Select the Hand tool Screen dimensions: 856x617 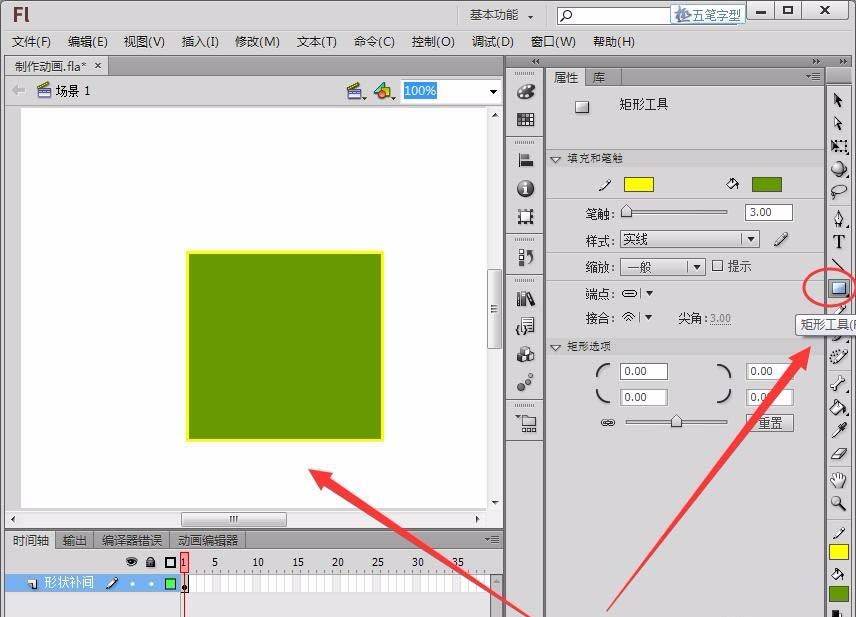(838, 480)
